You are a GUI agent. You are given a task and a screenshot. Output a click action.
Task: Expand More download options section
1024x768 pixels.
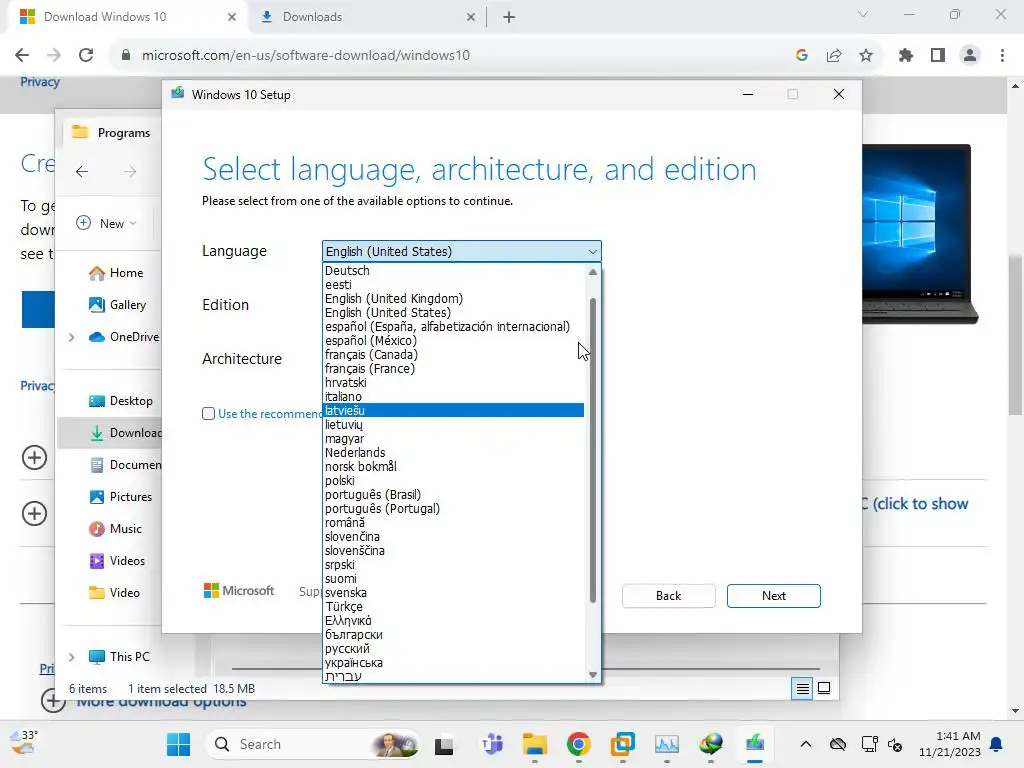(x=52, y=701)
